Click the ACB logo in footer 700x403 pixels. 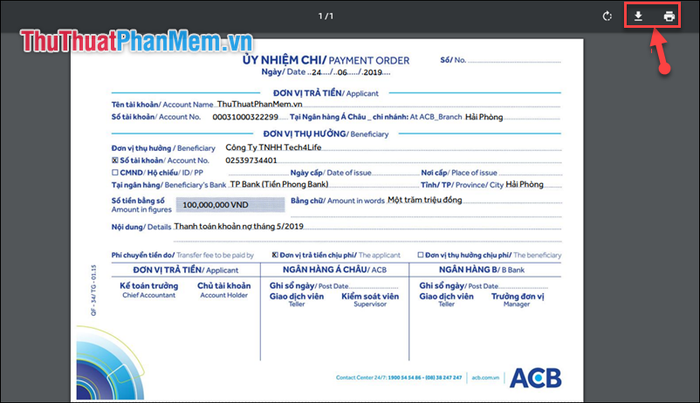(x=535, y=378)
